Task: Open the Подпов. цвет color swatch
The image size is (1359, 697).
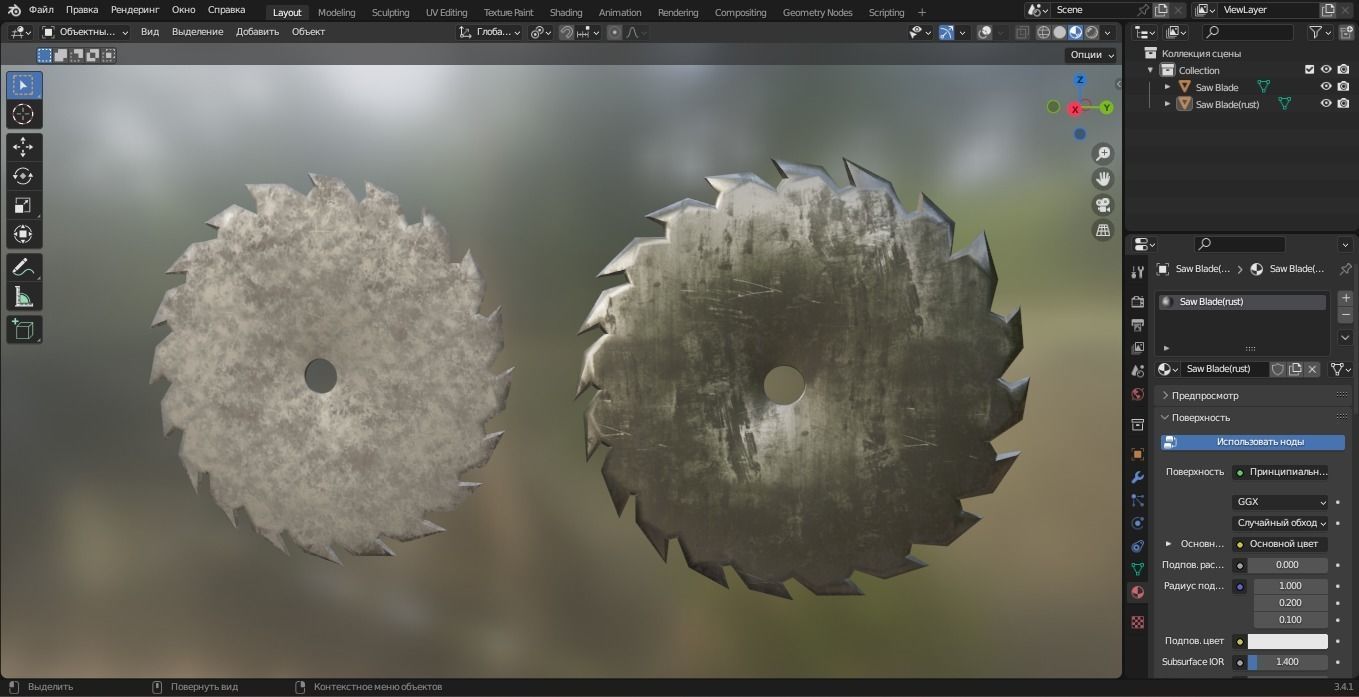Action: 1289,640
